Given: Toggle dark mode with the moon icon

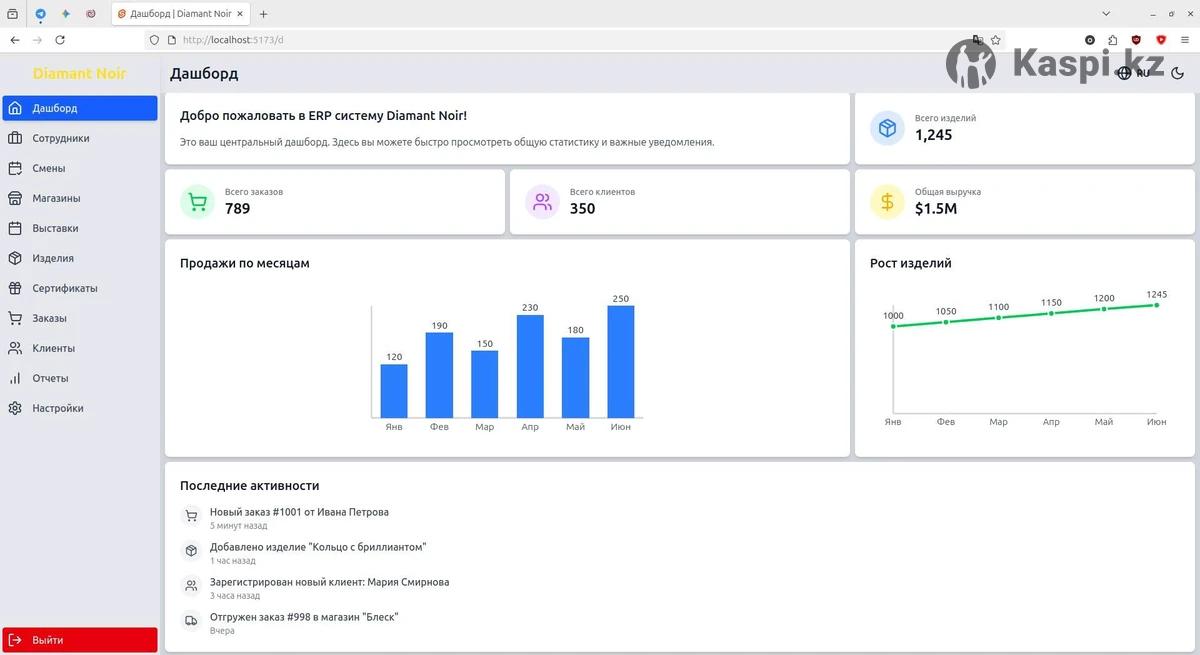Looking at the screenshot, I should coord(1177,73).
